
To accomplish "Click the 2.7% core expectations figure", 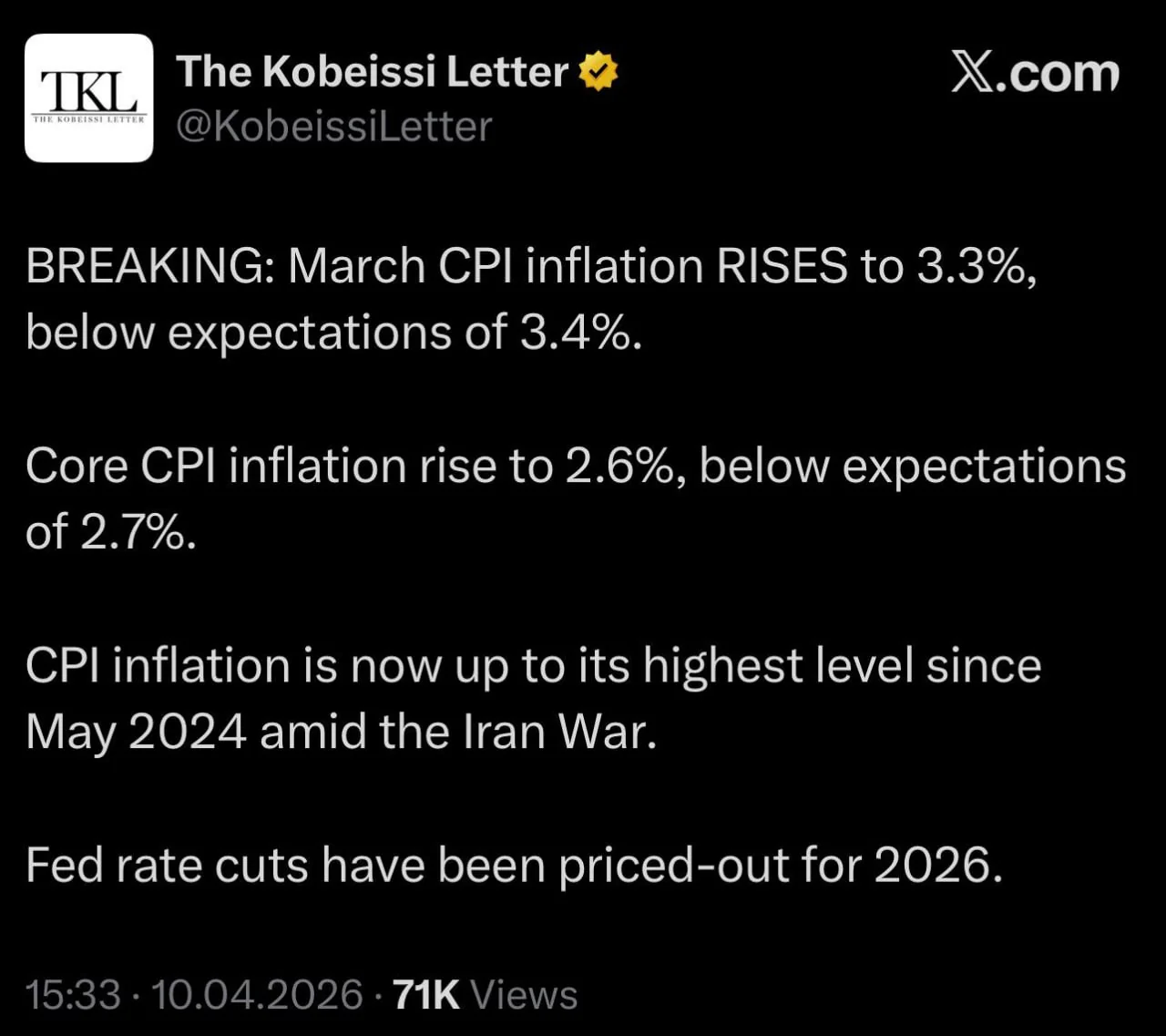I will 137,532.
